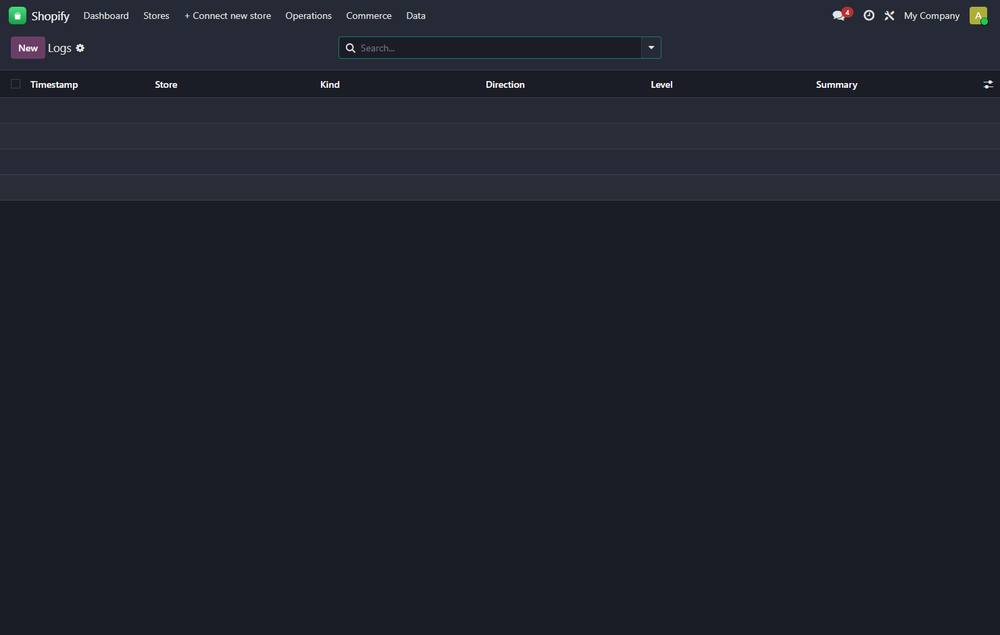This screenshot has height=635, width=1000.
Task: Open the Data menu
Action: pyautogui.click(x=416, y=15)
